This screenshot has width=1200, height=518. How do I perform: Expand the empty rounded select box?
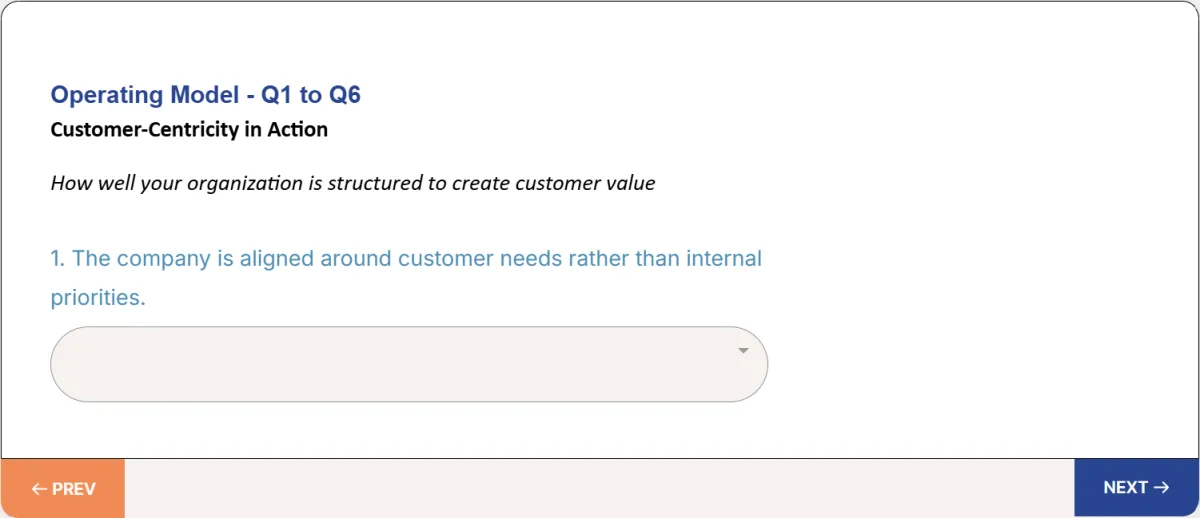click(409, 364)
